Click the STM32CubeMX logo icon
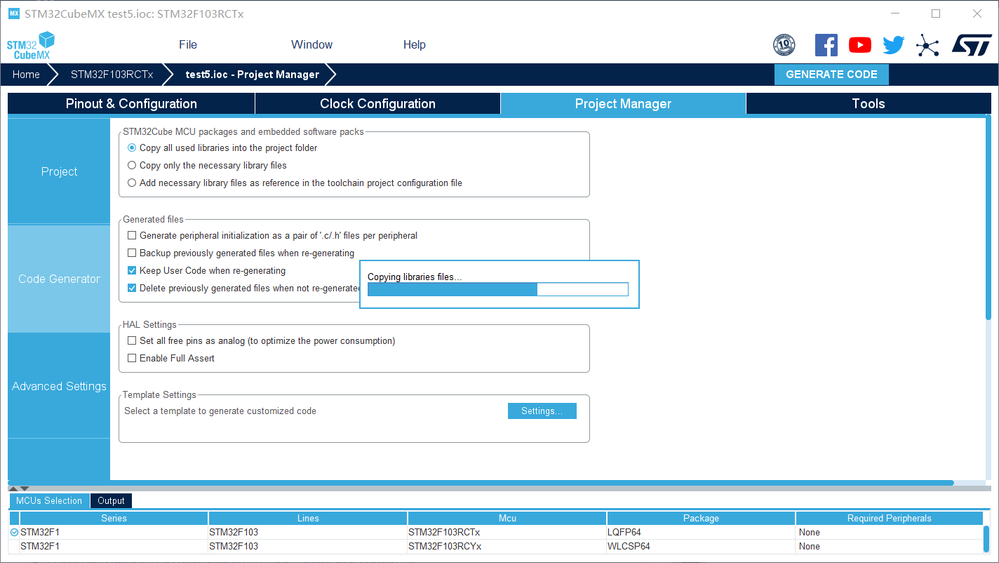 31,45
